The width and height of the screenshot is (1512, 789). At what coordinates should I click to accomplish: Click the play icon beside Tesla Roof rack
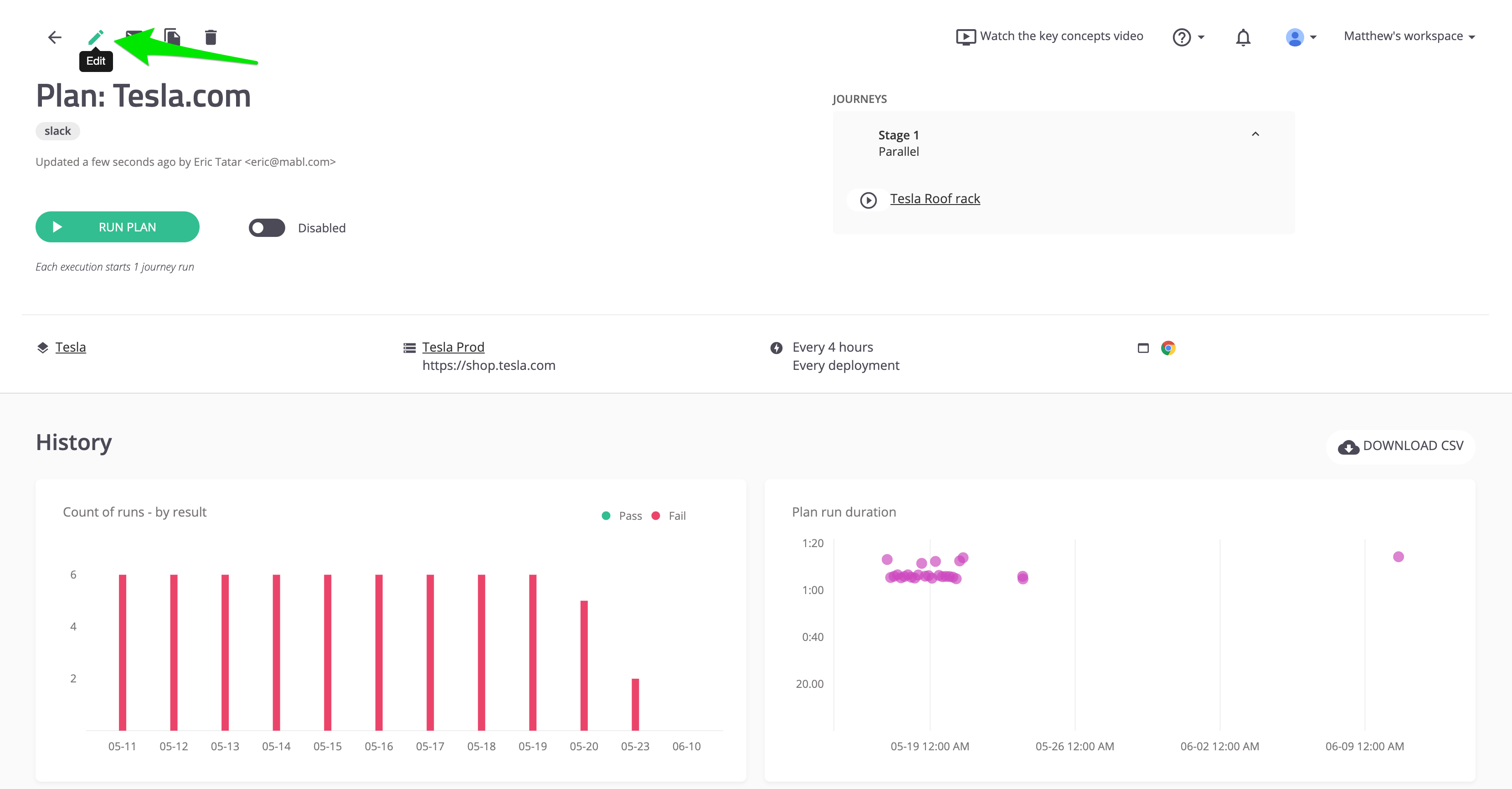pyautogui.click(x=868, y=200)
